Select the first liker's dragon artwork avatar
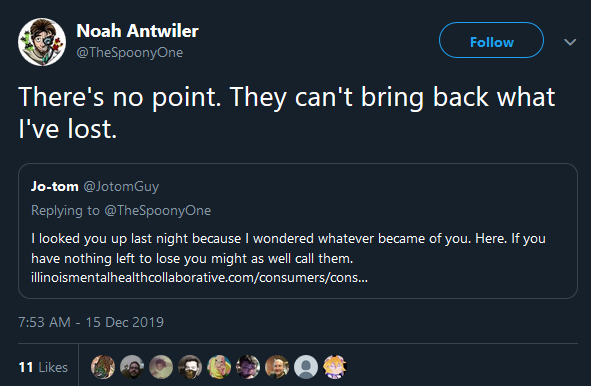 (103, 367)
